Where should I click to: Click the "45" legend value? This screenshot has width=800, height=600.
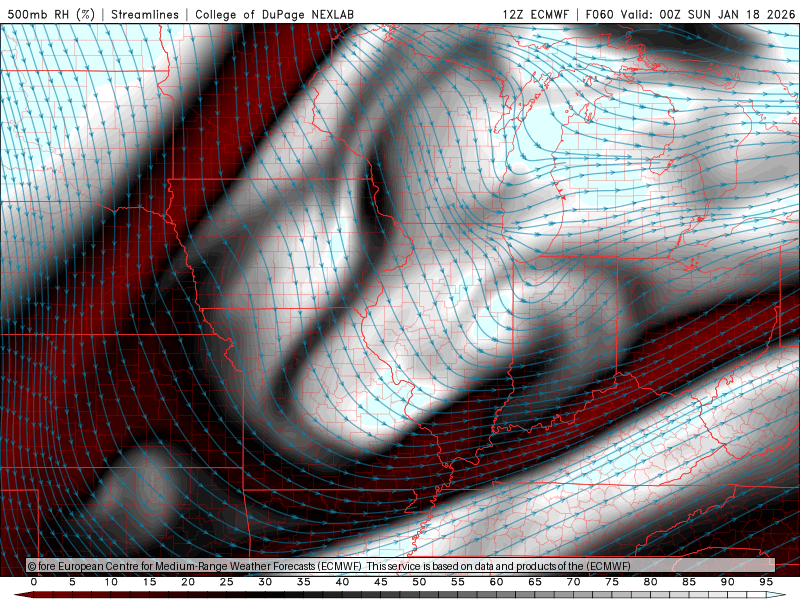coord(381,582)
